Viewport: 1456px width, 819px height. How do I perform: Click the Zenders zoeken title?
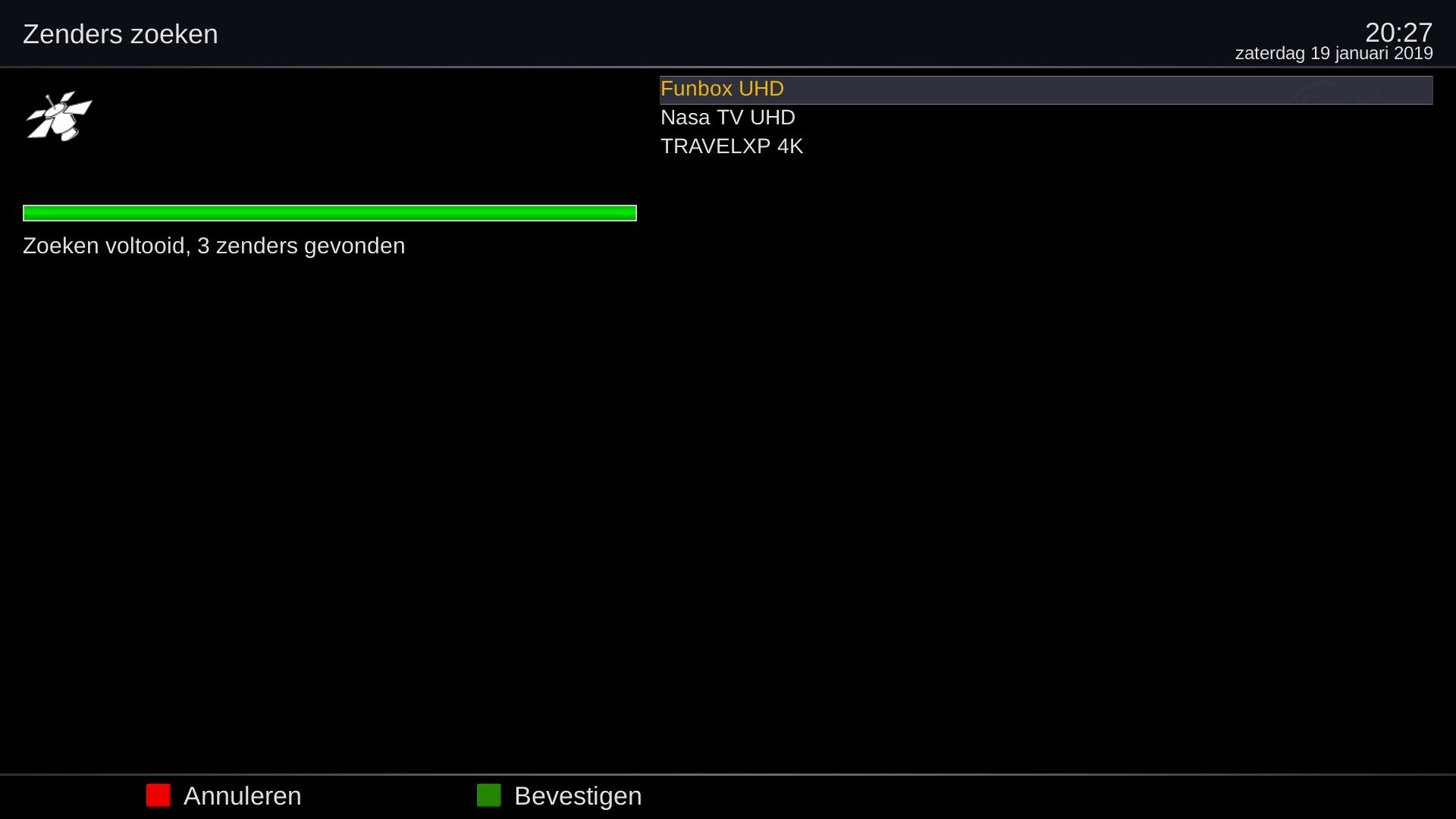tap(121, 34)
